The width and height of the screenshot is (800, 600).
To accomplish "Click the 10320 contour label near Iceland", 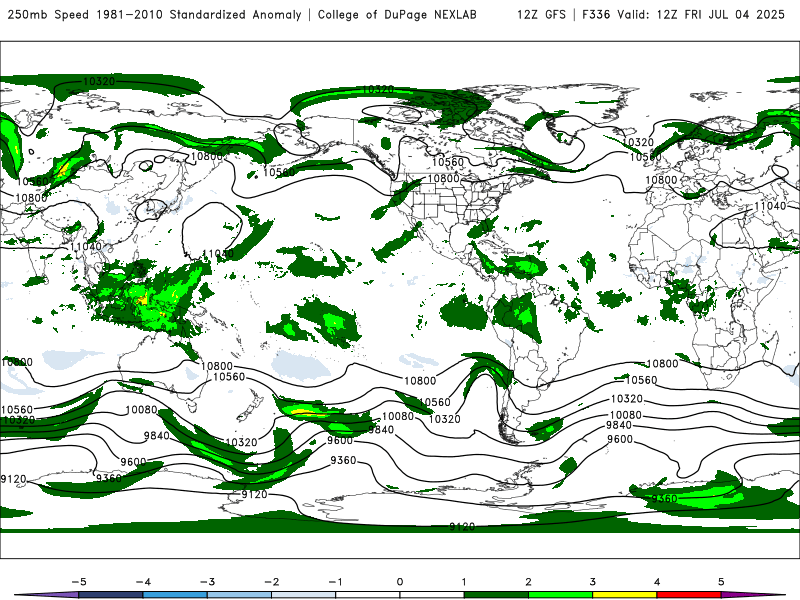I will click(638, 142).
